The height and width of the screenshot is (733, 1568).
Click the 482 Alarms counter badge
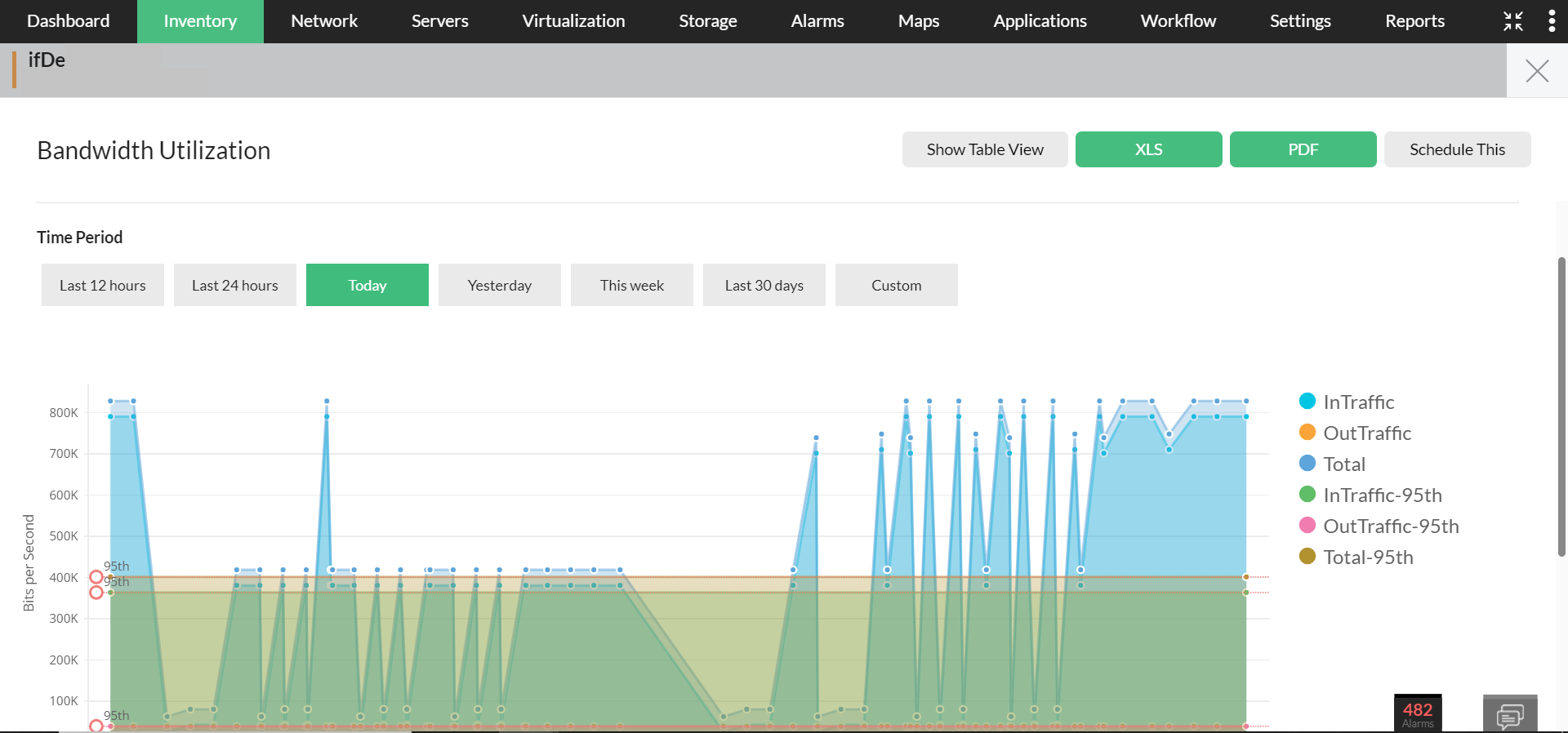(x=1417, y=713)
